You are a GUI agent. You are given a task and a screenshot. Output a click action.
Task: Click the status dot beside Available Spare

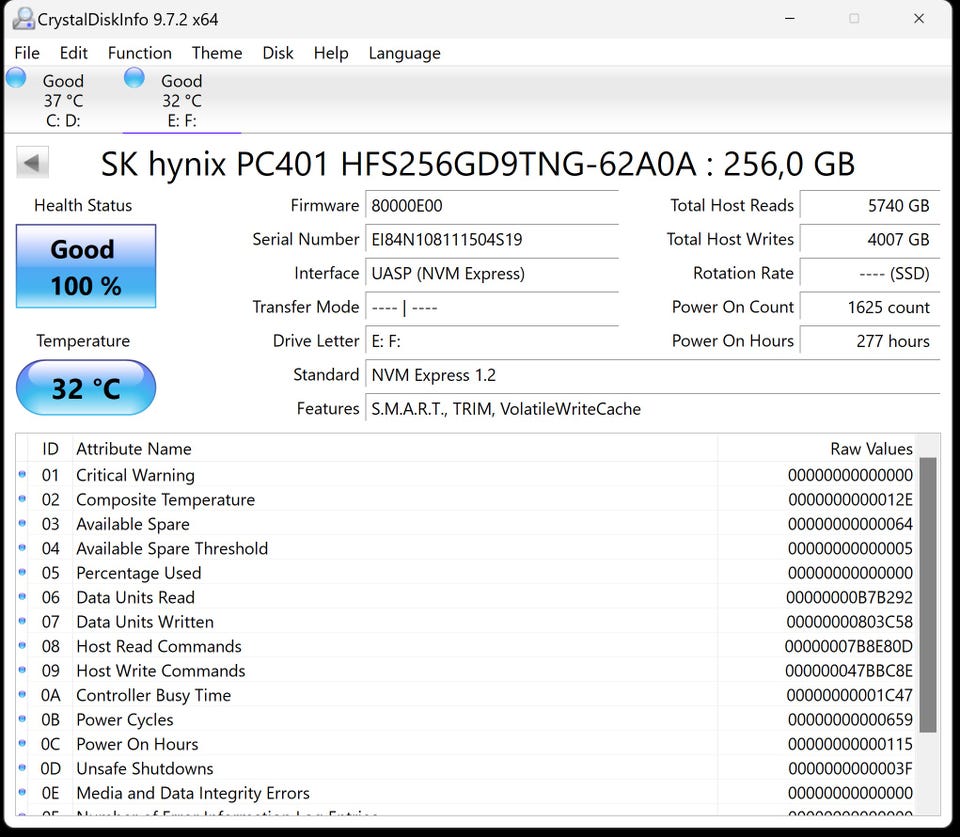click(x=22, y=524)
